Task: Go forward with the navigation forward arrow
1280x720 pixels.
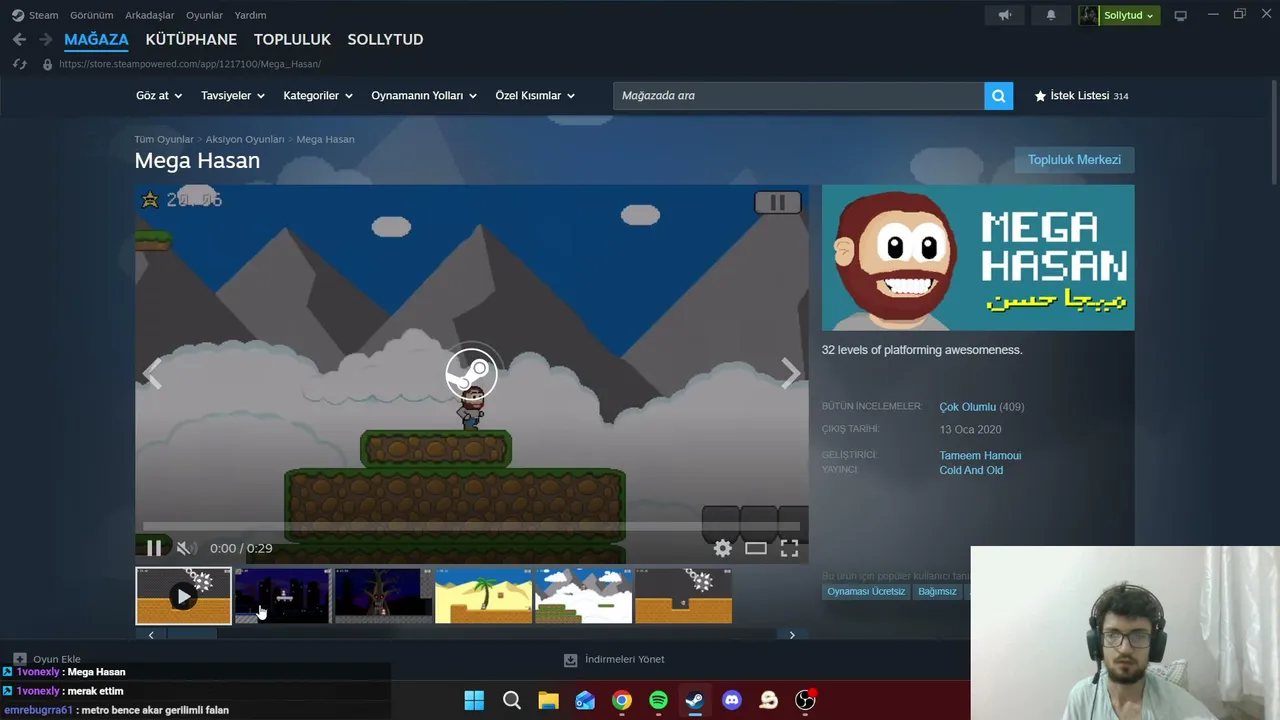Action: (45, 39)
